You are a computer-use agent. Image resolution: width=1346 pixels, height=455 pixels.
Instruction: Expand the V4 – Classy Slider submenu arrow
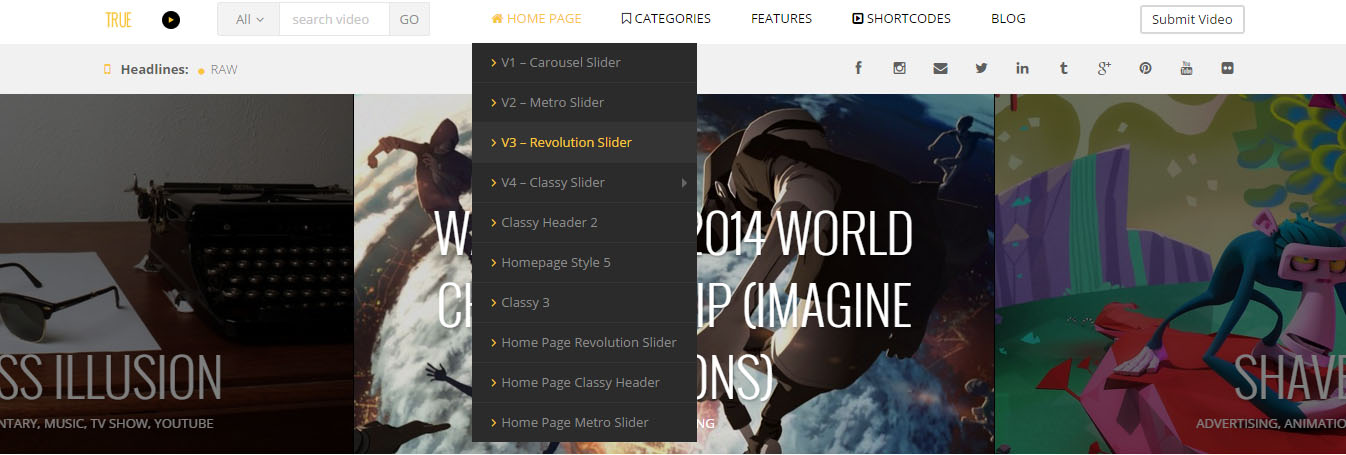tap(684, 182)
